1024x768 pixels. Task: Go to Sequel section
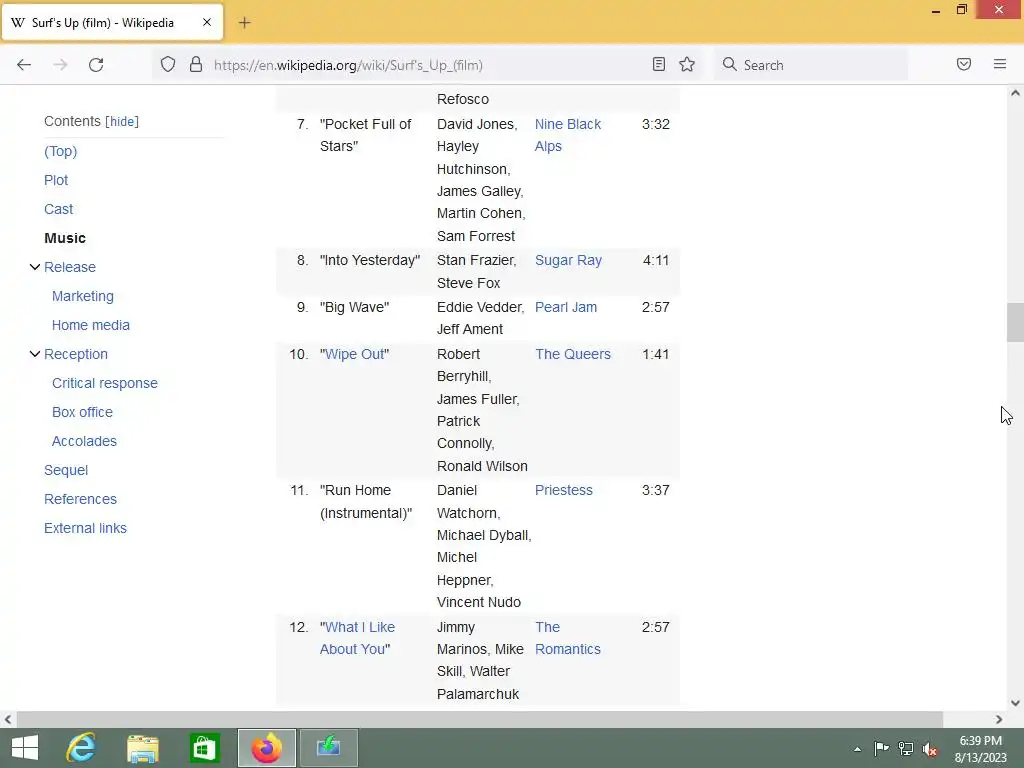click(66, 470)
